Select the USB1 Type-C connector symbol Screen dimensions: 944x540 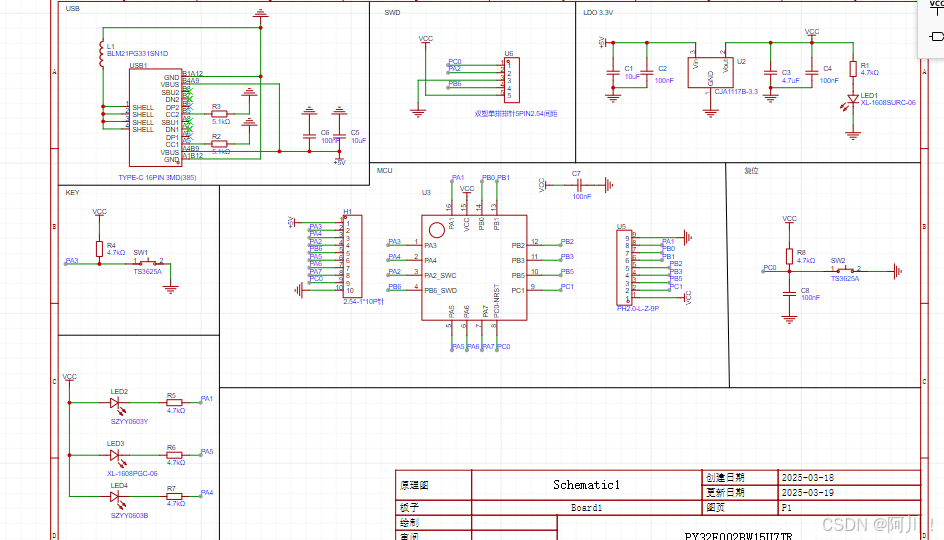[x=155, y=117]
